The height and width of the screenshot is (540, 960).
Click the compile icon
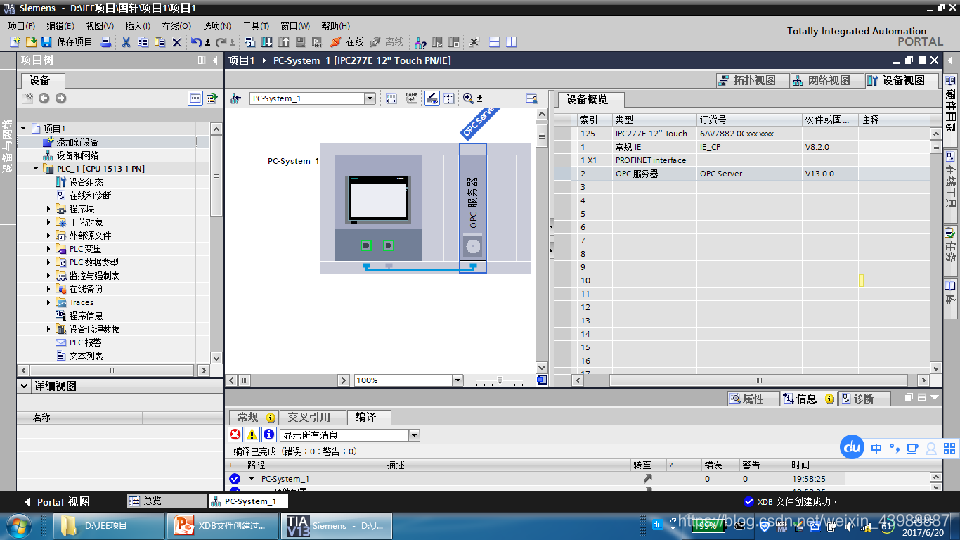click(250, 42)
